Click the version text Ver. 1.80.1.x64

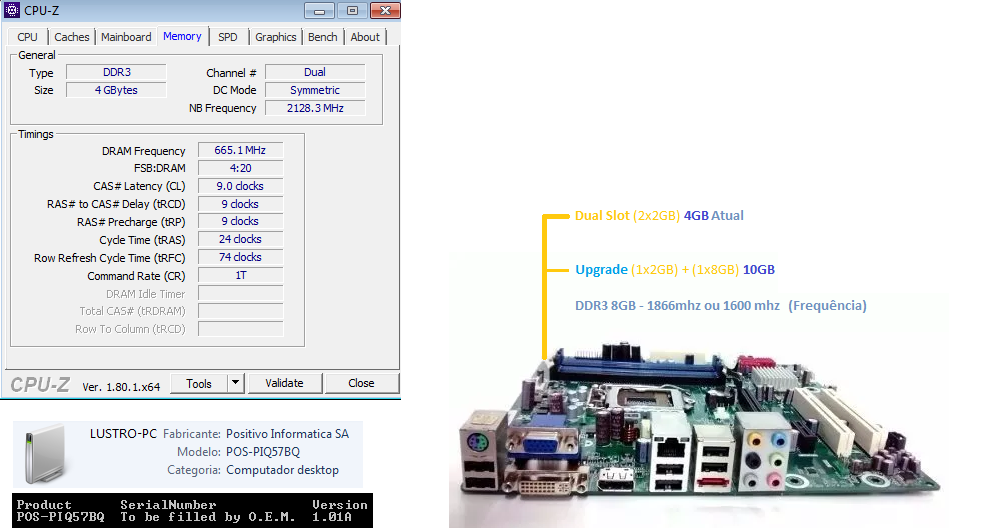121,387
